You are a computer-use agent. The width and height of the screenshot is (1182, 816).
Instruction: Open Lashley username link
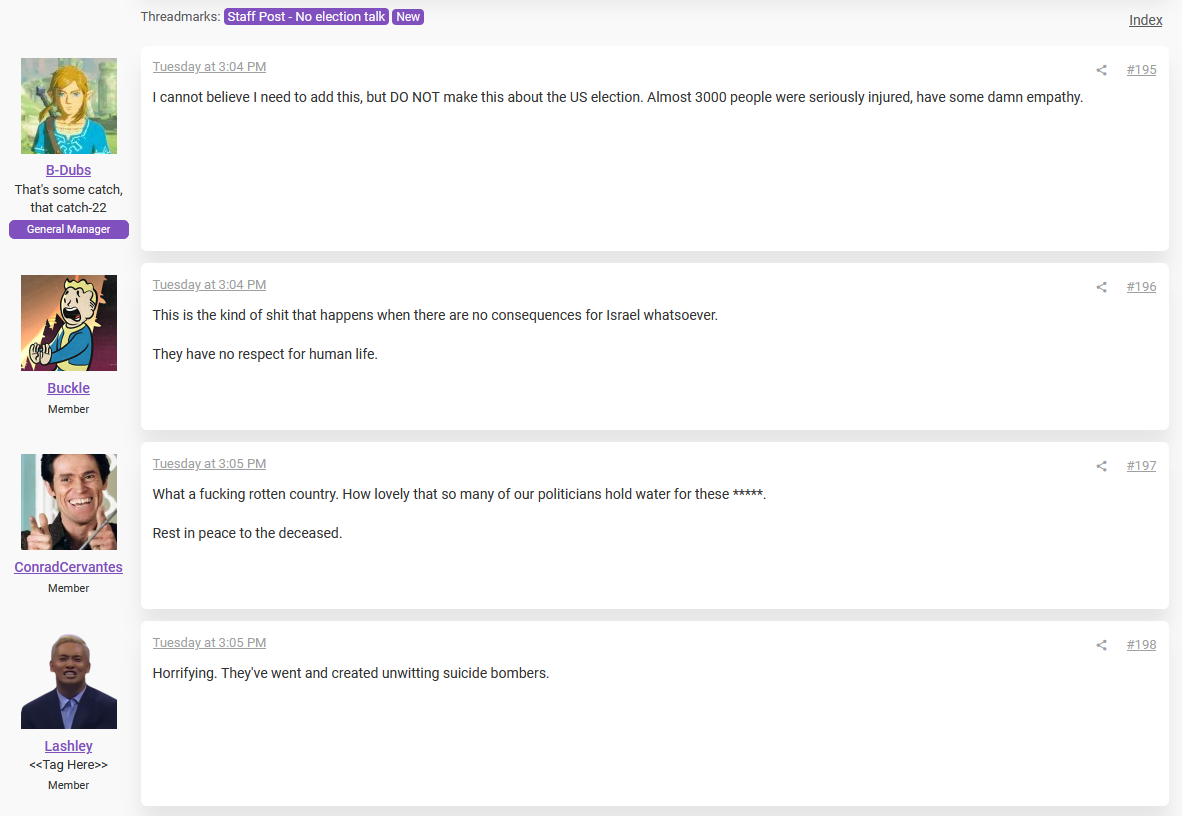click(x=69, y=746)
